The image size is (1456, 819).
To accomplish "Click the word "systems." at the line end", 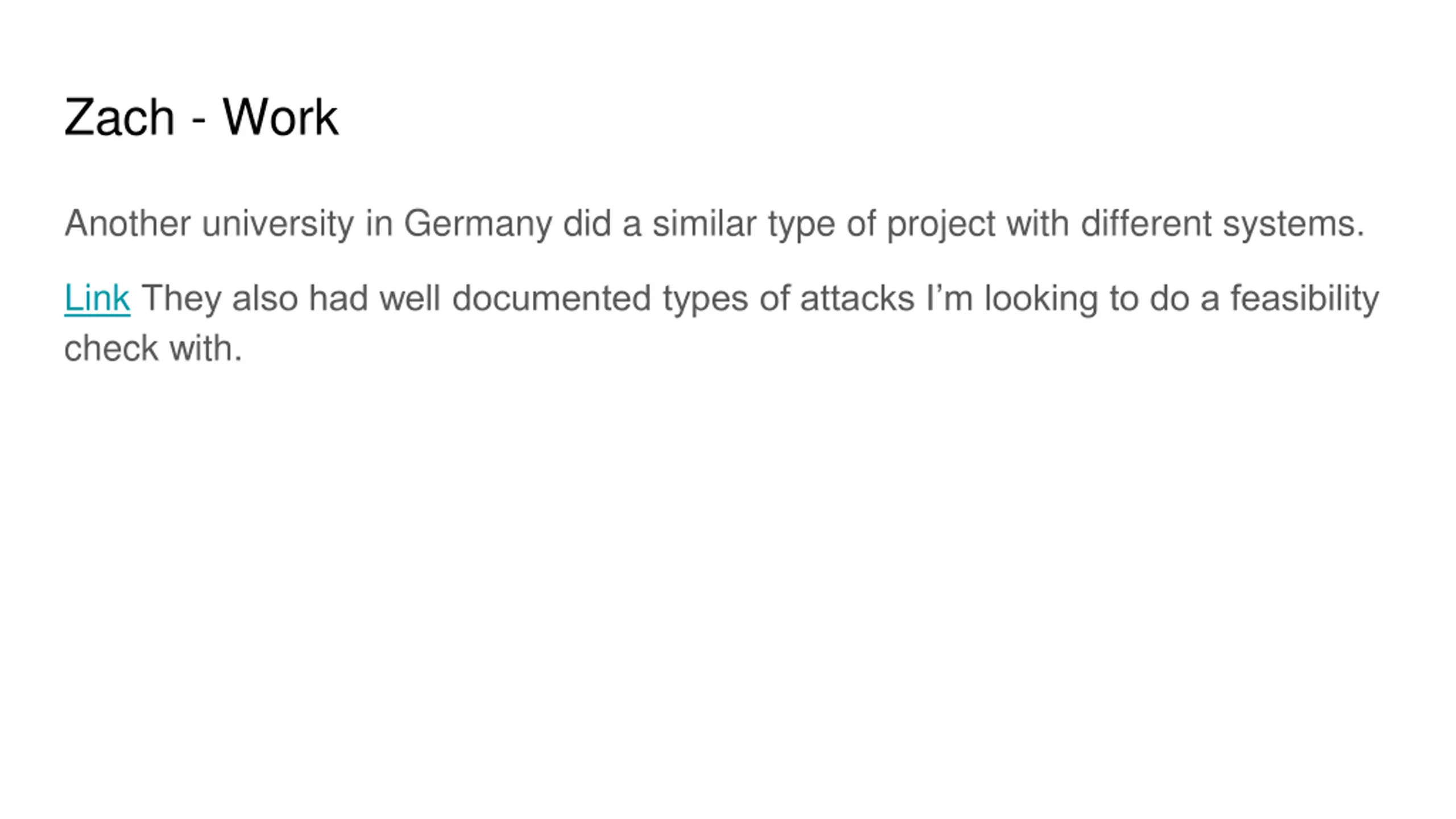I will point(1294,224).
